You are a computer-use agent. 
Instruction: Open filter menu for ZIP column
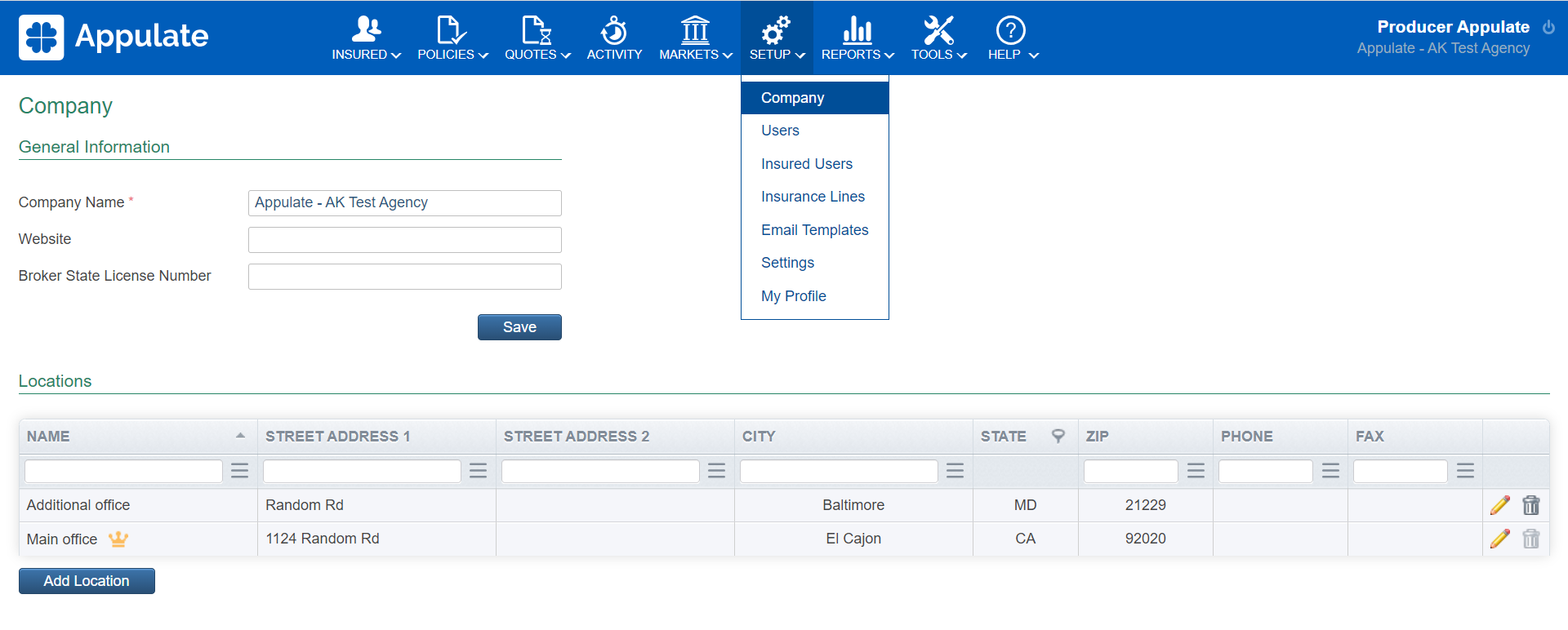(x=1196, y=471)
